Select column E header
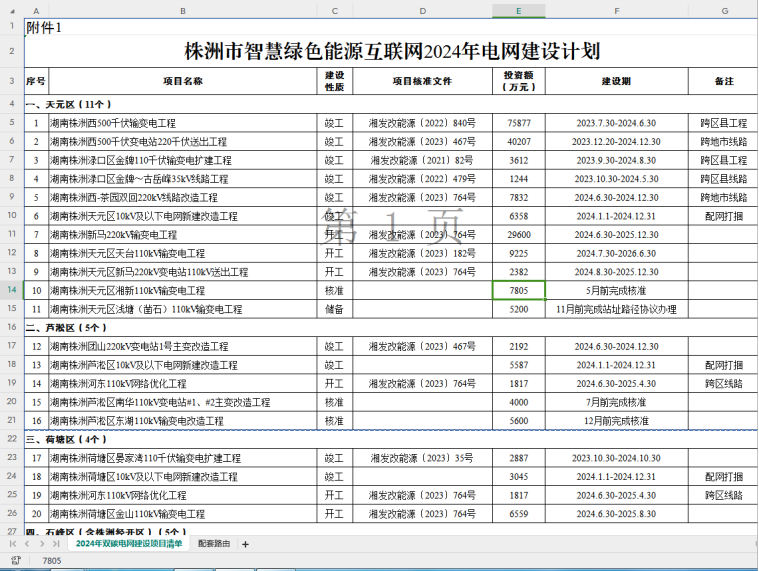The height and width of the screenshot is (571, 759). click(518, 10)
